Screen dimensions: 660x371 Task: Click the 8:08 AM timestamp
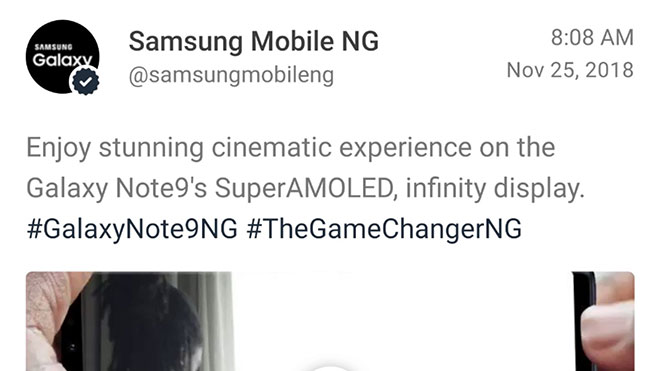coord(592,37)
